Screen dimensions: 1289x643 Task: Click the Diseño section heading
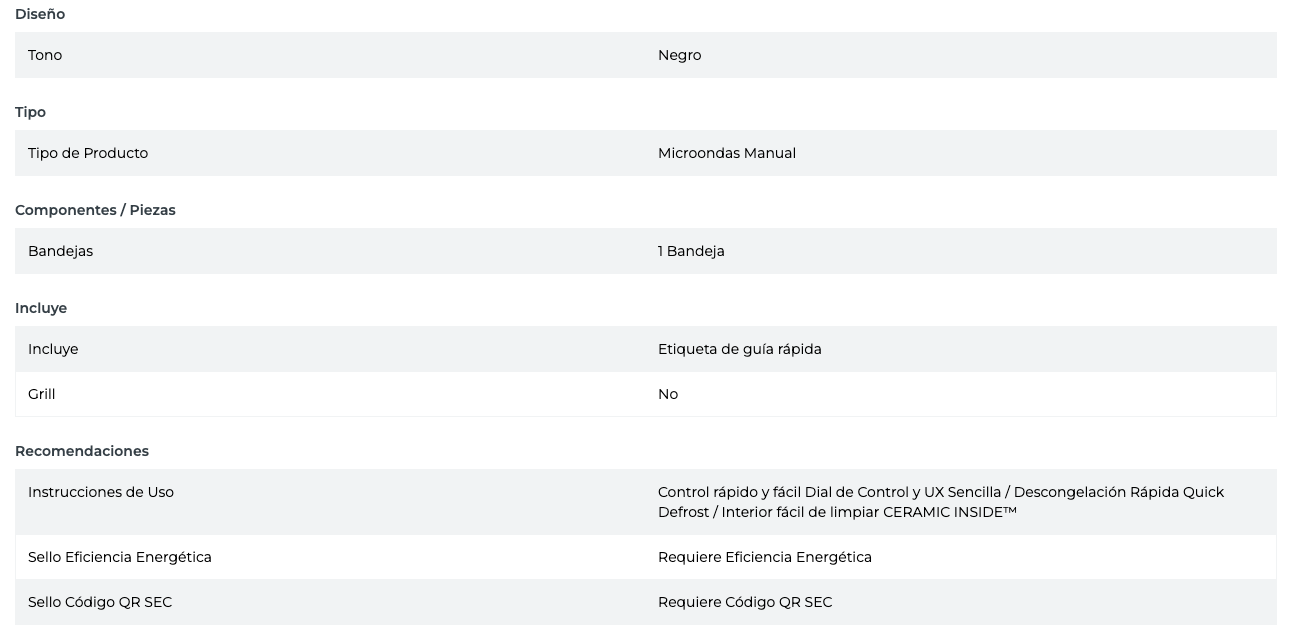40,14
